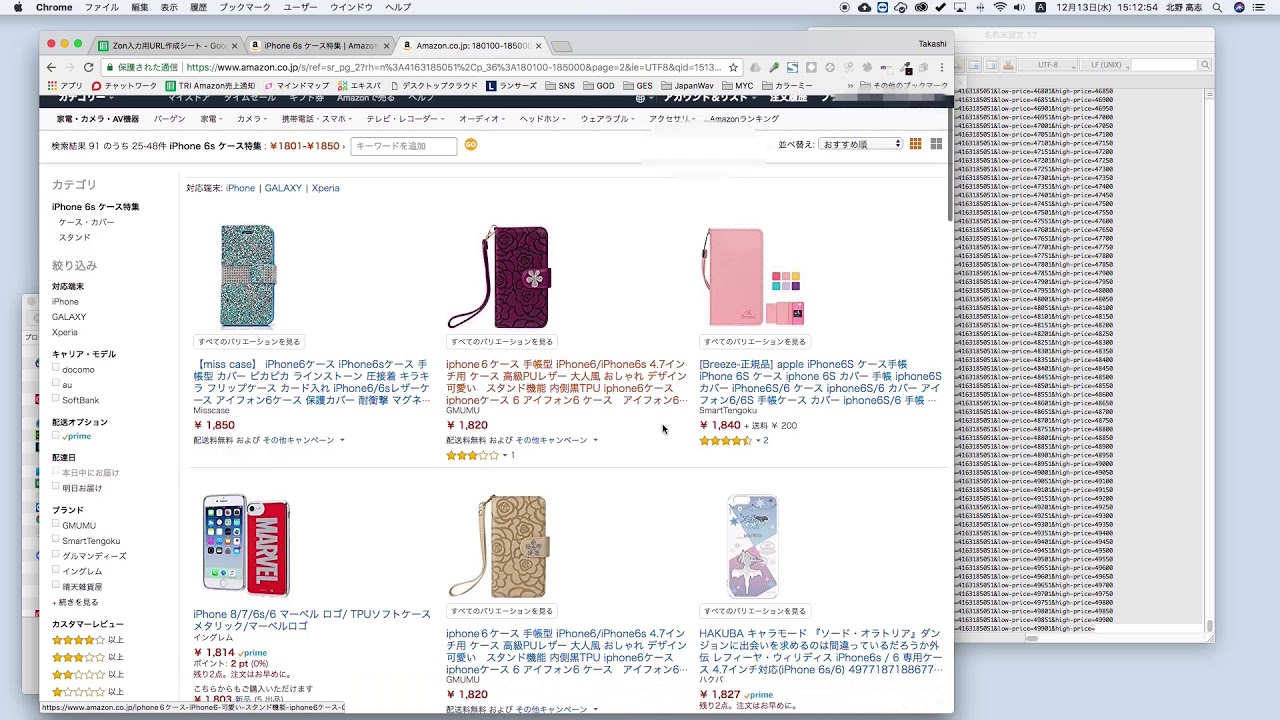This screenshot has width=1280, height=720.
Task: Open the AirPlay display menu
Action: (960, 7)
